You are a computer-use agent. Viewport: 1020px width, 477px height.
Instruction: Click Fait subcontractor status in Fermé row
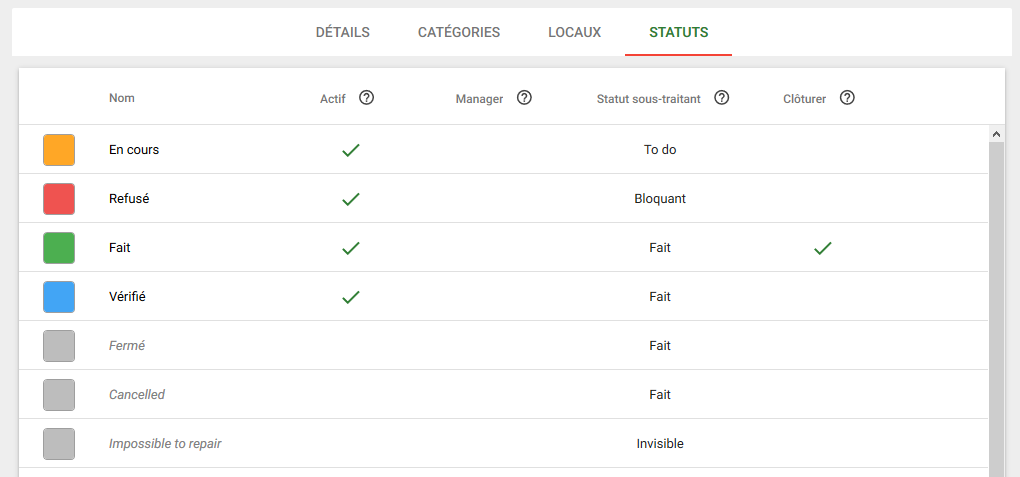(660, 346)
